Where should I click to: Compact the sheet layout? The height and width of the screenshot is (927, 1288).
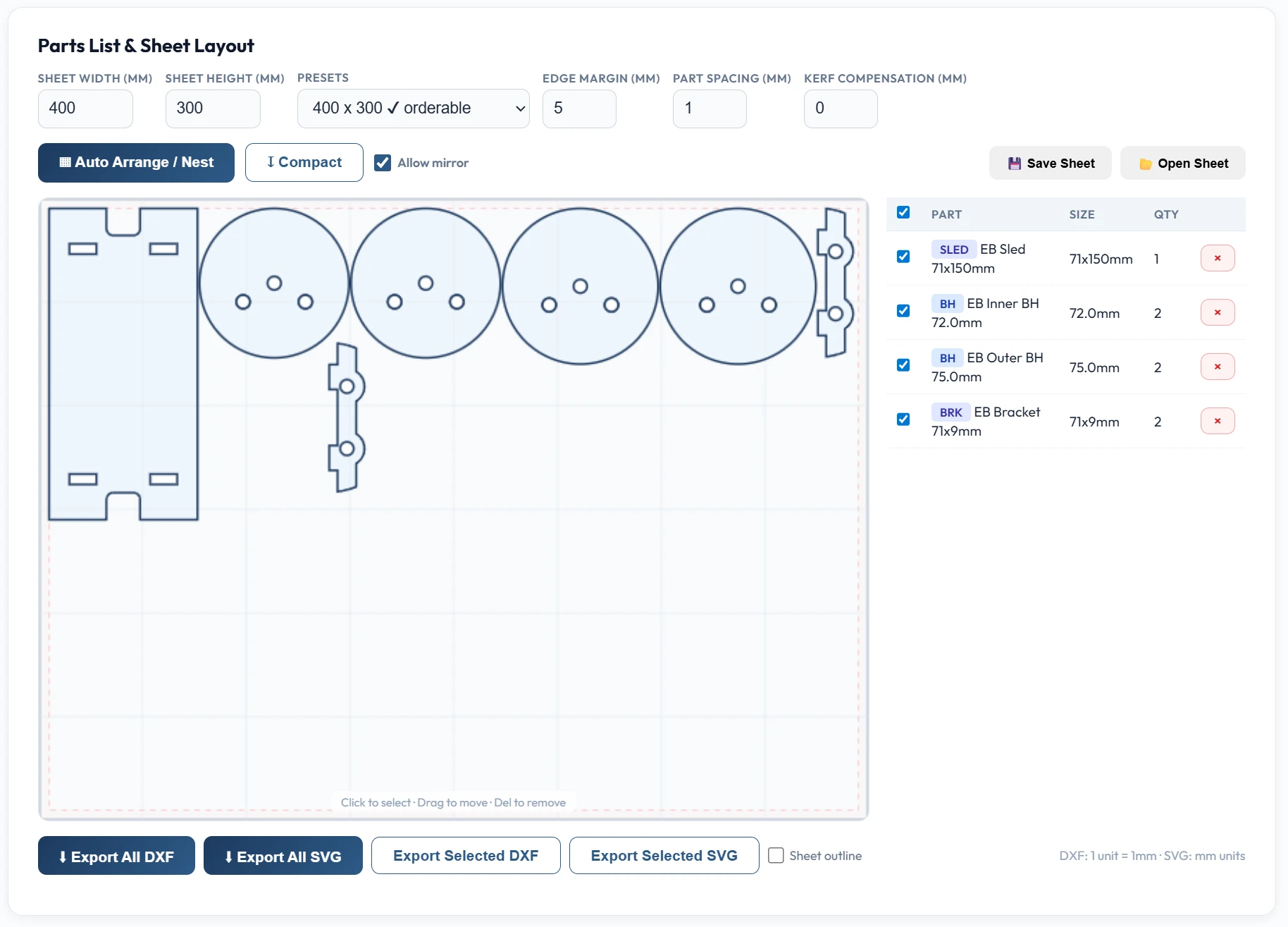click(x=304, y=163)
